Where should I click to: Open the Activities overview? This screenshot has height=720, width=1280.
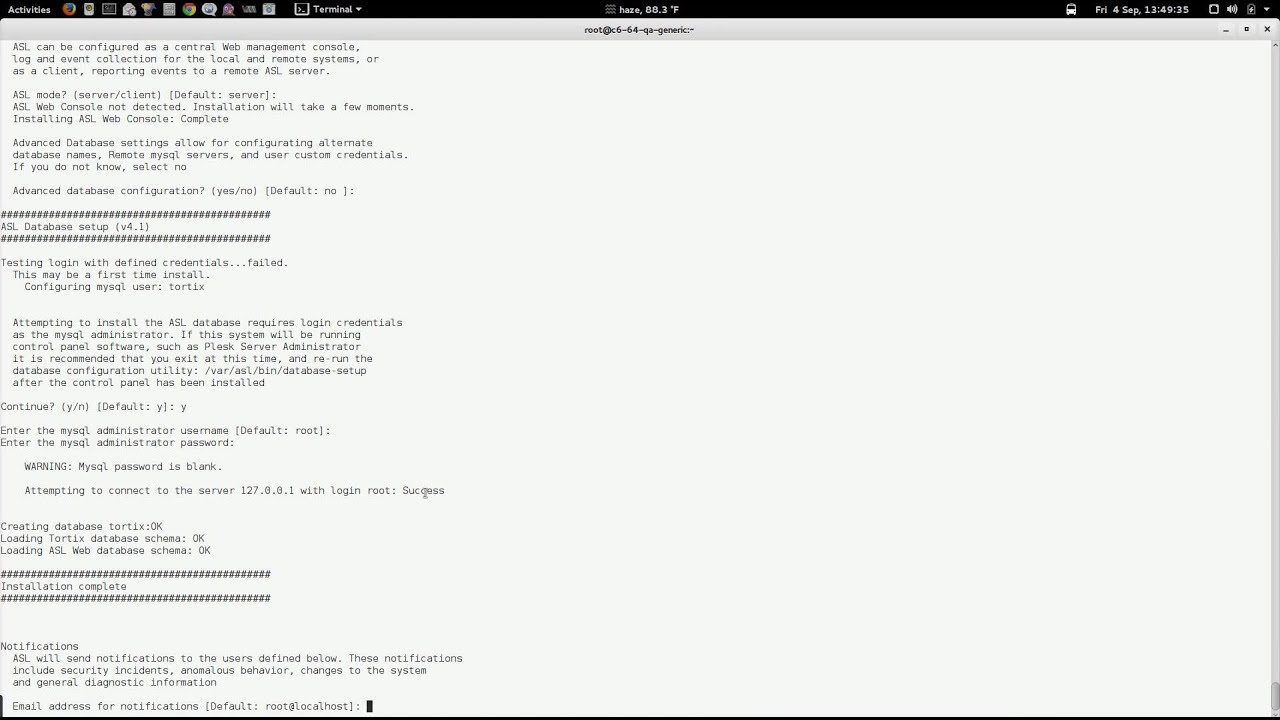coord(29,9)
